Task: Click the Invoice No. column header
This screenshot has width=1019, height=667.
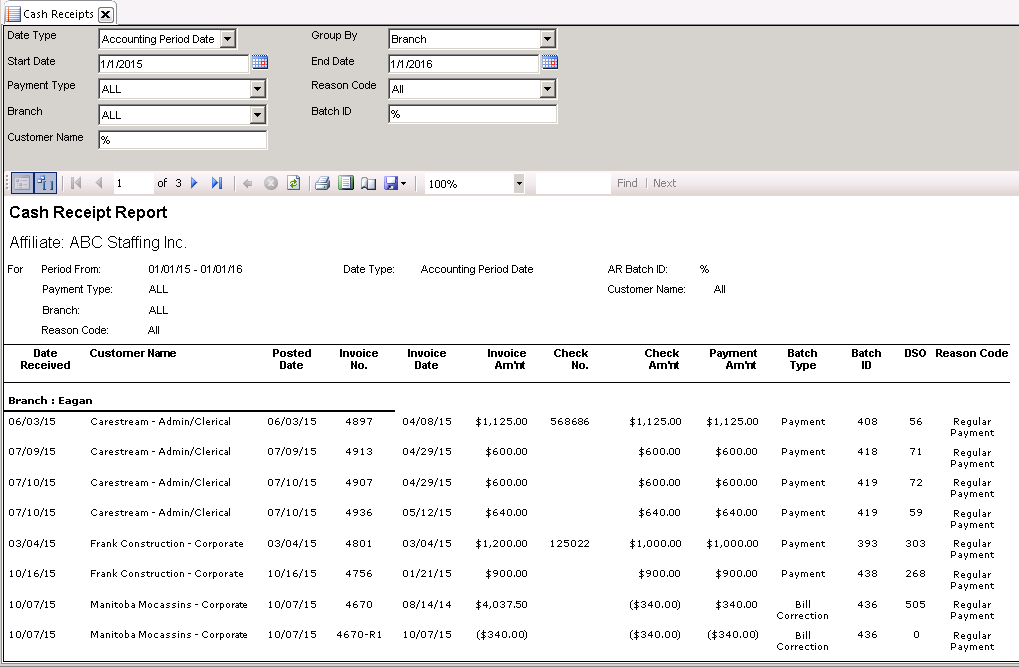Action: 358,359
